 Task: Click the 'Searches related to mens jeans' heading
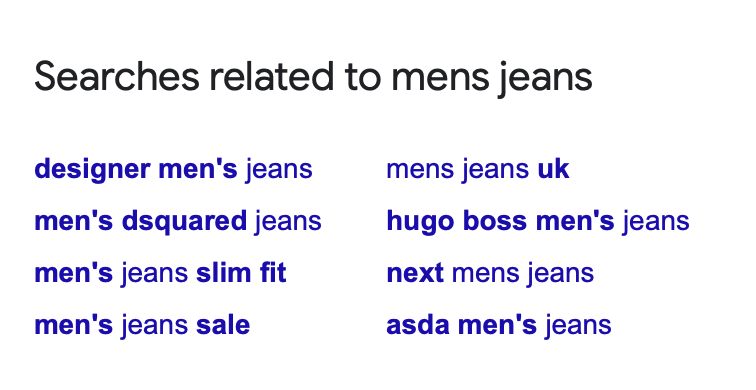point(313,77)
